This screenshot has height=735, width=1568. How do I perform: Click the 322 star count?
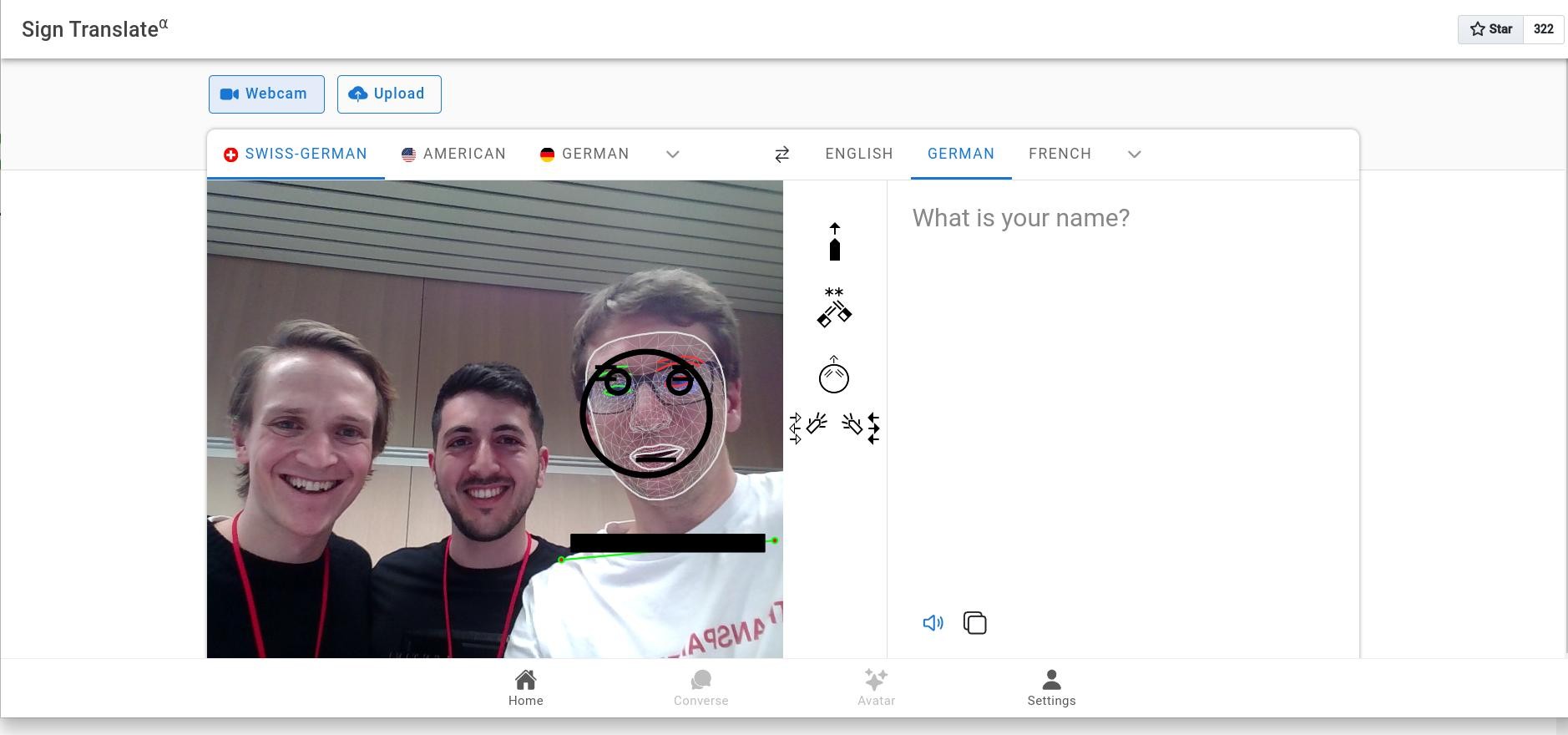click(1544, 29)
